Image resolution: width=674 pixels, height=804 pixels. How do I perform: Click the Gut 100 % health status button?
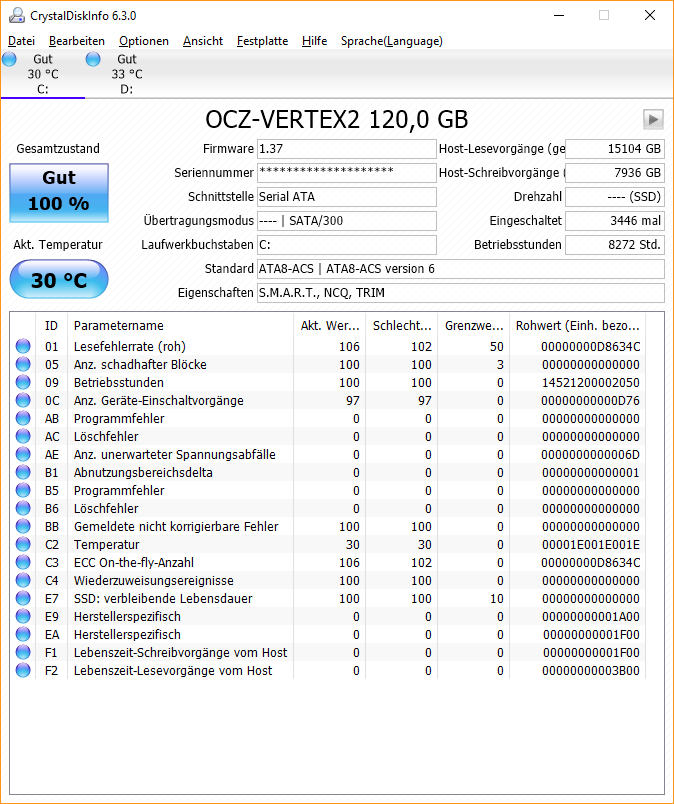(59, 193)
